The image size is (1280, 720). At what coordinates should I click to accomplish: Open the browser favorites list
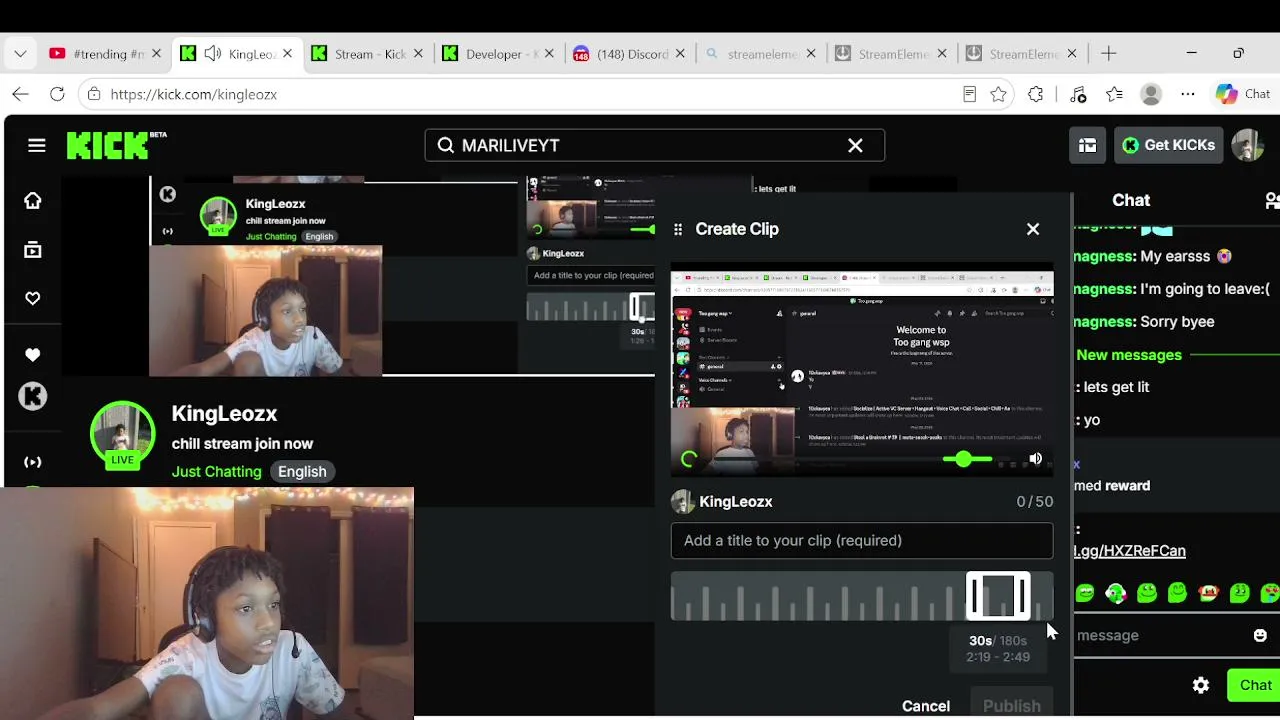click(x=1115, y=94)
